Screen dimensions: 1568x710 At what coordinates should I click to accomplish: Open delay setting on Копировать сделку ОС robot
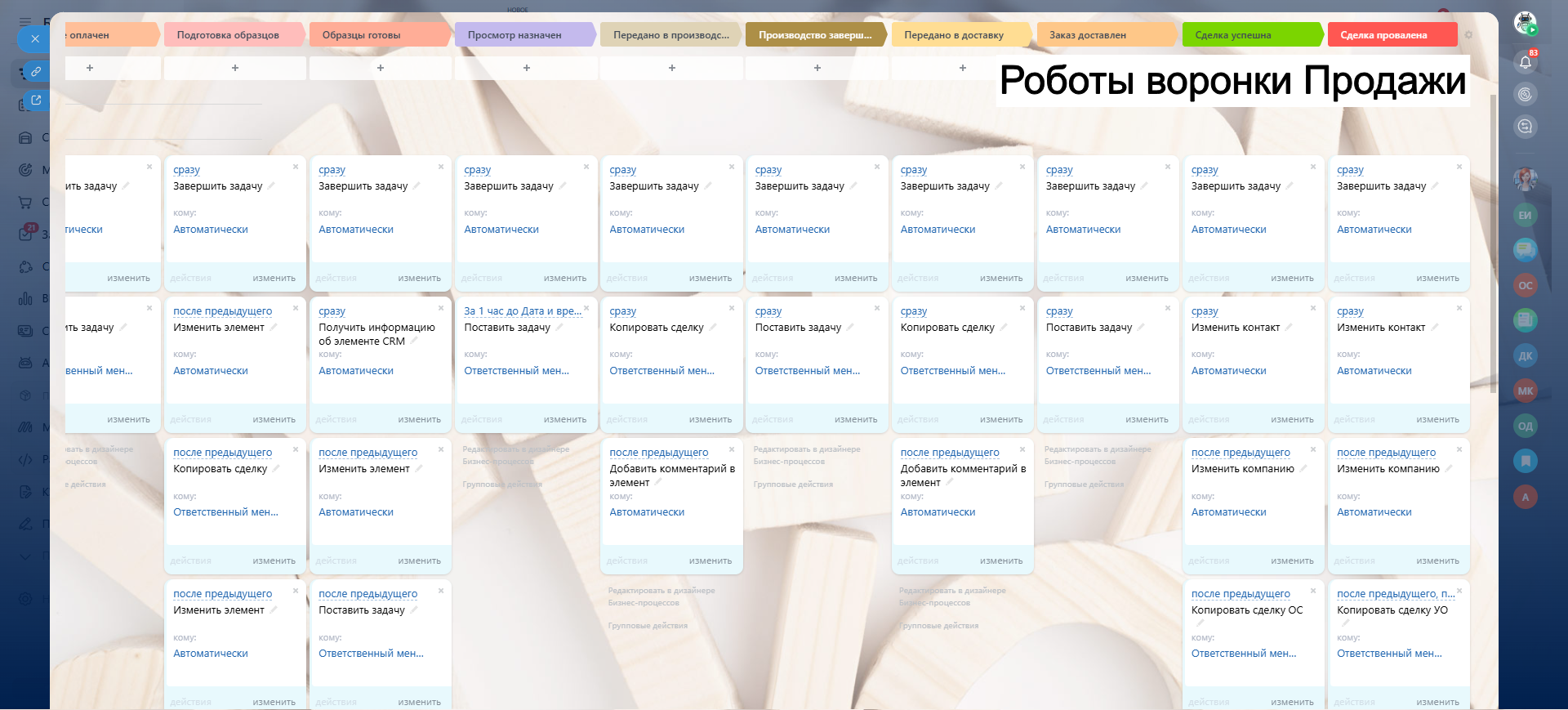(1241, 594)
